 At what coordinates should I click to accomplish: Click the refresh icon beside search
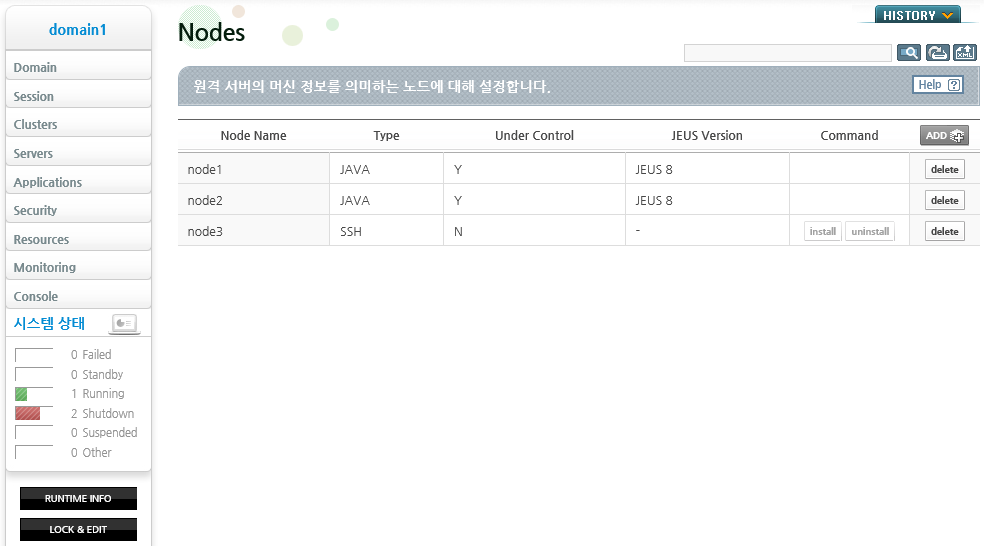coord(938,53)
